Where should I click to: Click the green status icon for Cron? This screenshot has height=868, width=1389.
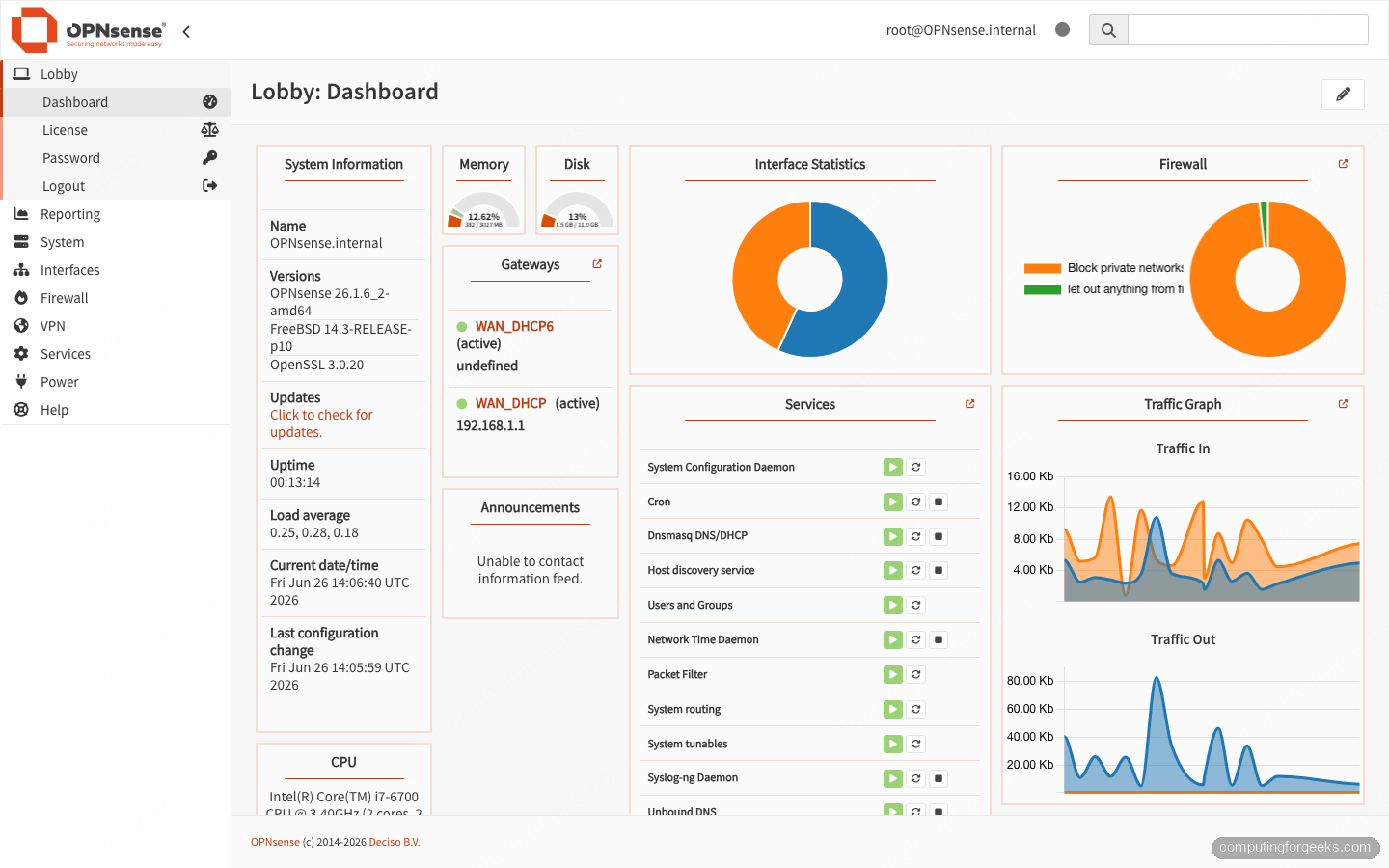893,502
